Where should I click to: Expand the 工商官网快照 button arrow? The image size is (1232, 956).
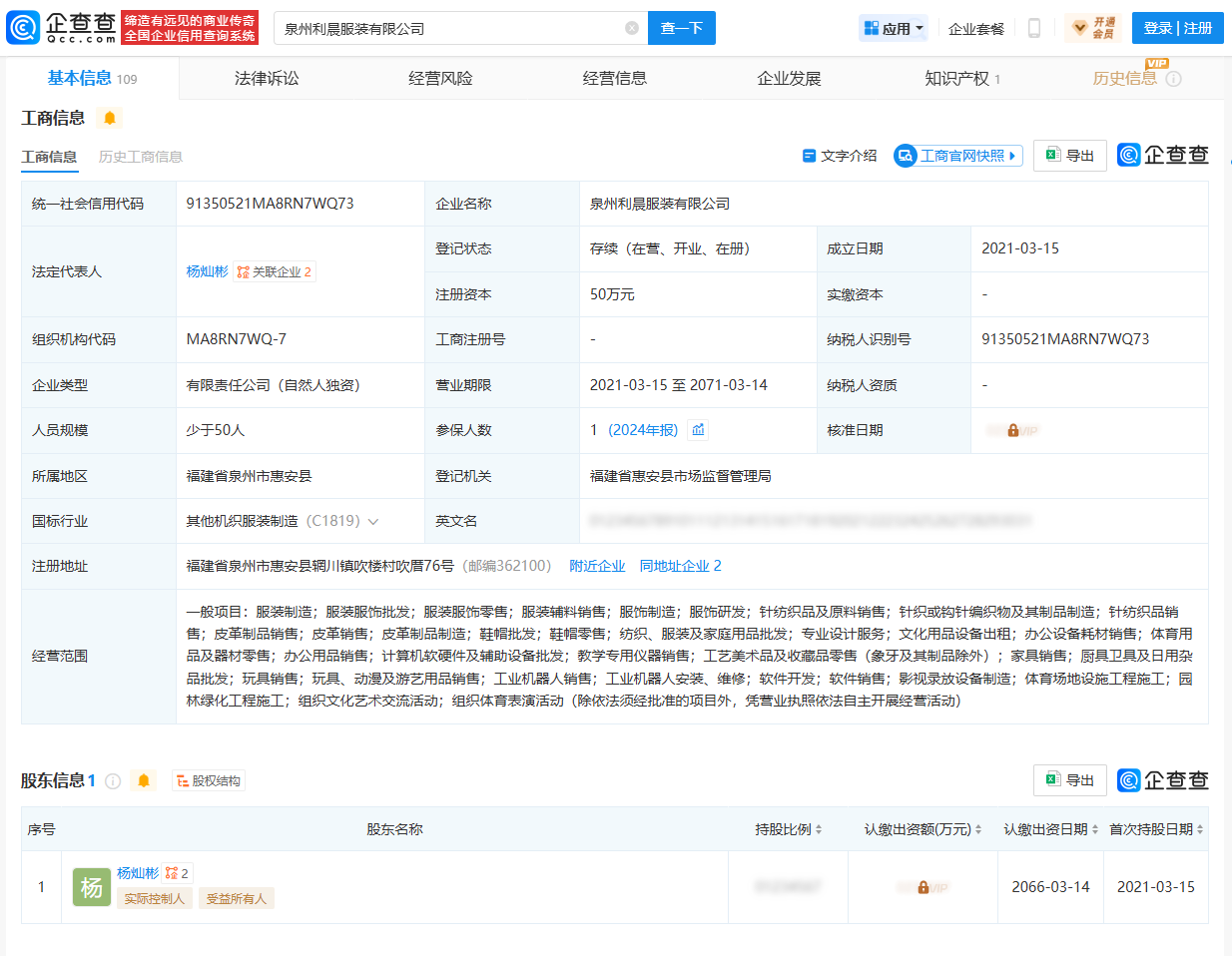(1012, 156)
